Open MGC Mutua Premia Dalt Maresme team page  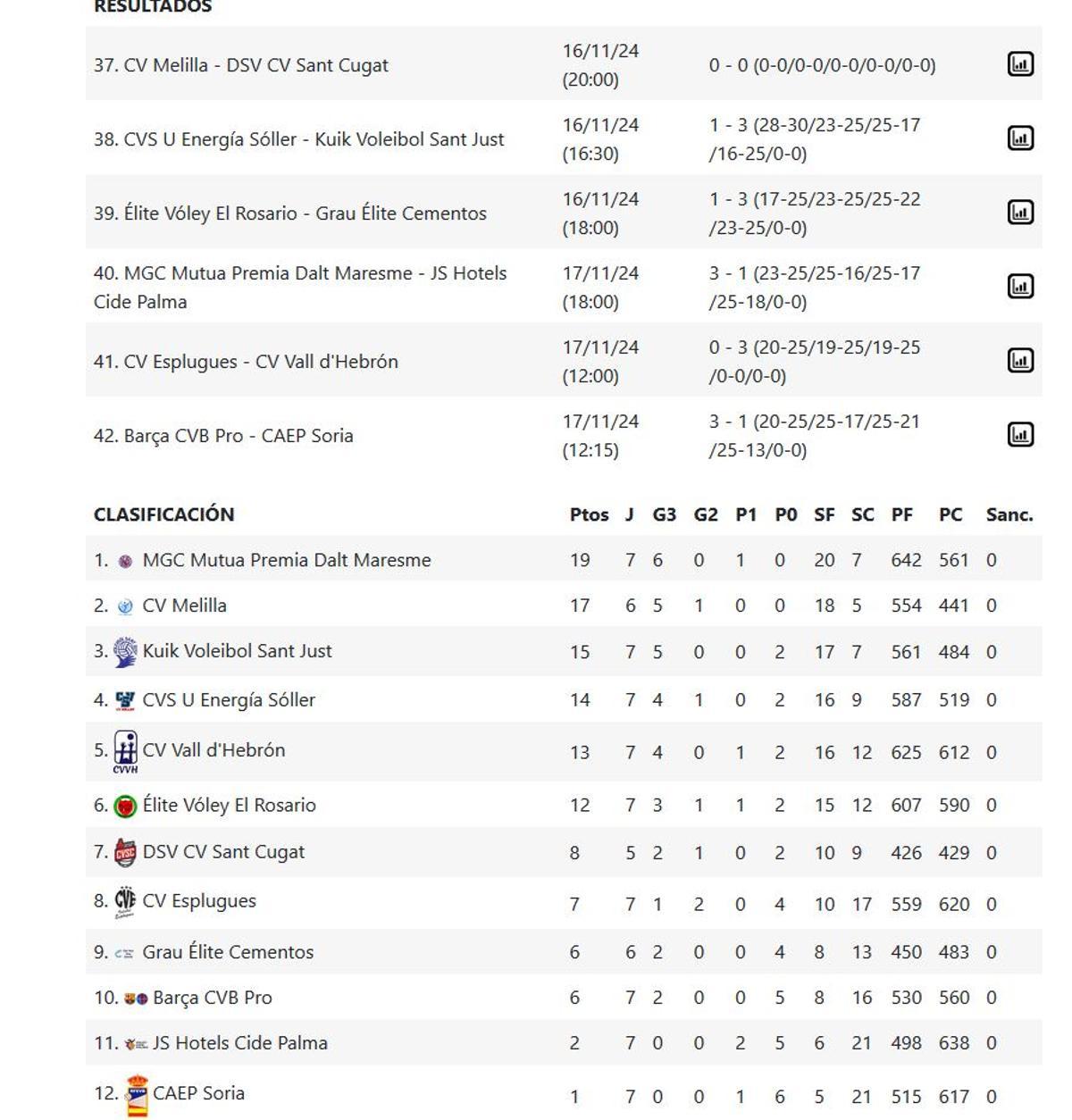click(x=286, y=559)
